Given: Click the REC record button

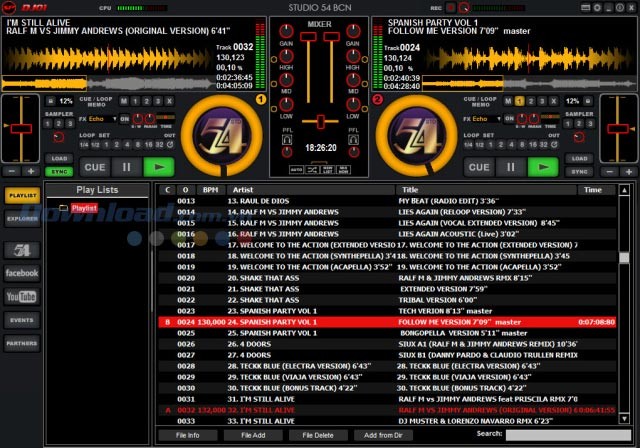Looking at the screenshot, I should point(450,8).
